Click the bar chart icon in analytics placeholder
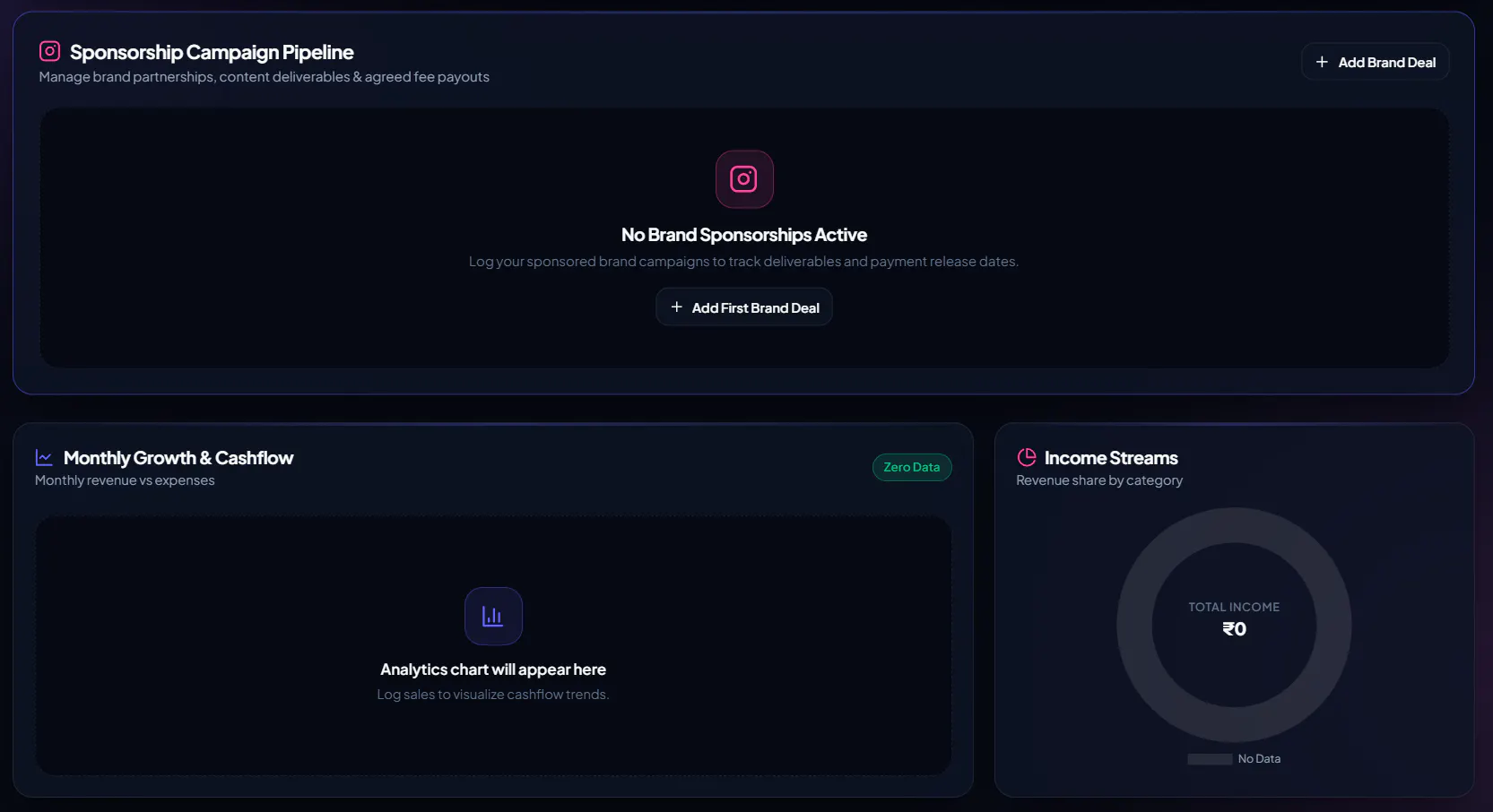The height and width of the screenshot is (812, 1493). [x=493, y=616]
